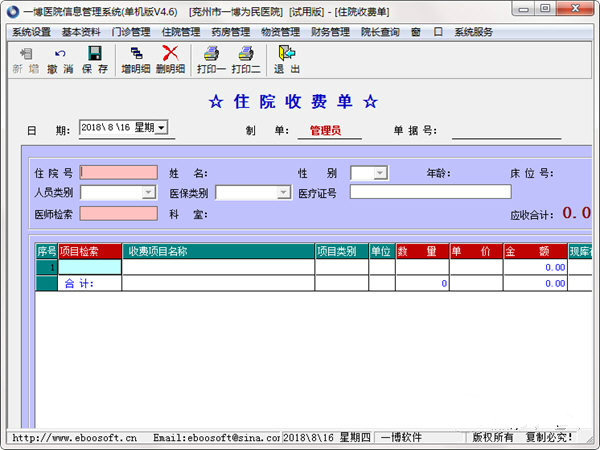
Task: Click the 住院号 pink input field
Action: click(118, 173)
